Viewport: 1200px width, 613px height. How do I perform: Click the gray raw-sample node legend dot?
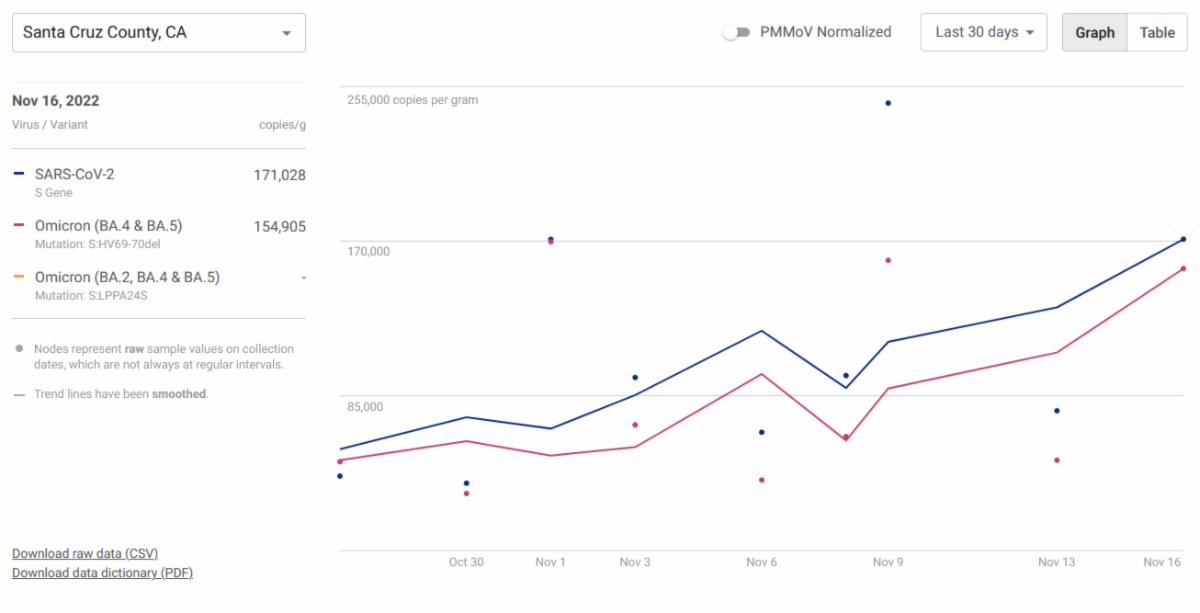pos(19,349)
